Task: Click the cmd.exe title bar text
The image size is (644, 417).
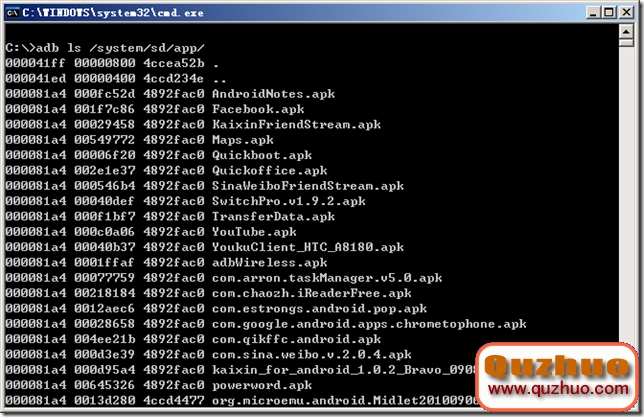Action: click(113, 13)
